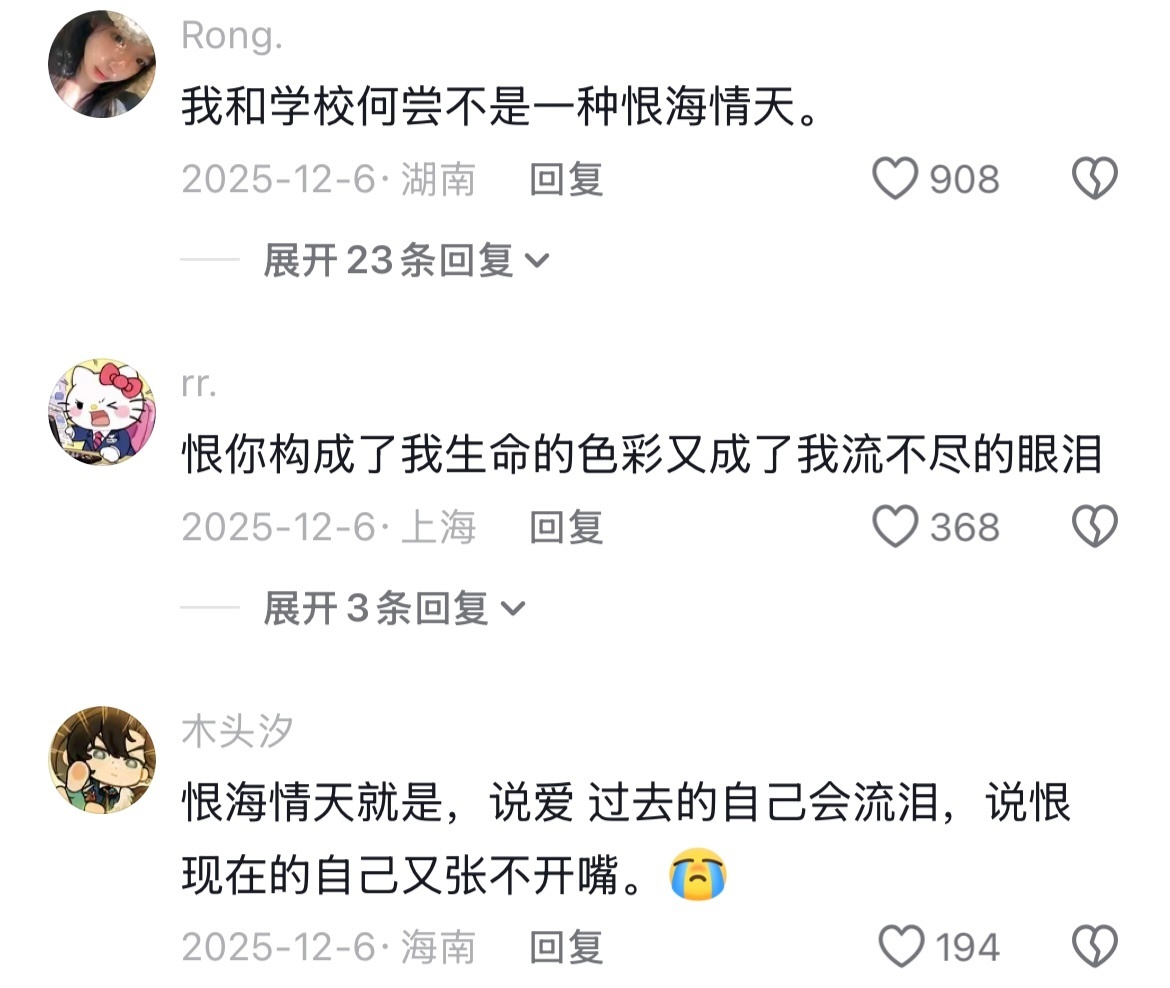Dislike 木头汐's comment via broken heart

click(1095, 946)
